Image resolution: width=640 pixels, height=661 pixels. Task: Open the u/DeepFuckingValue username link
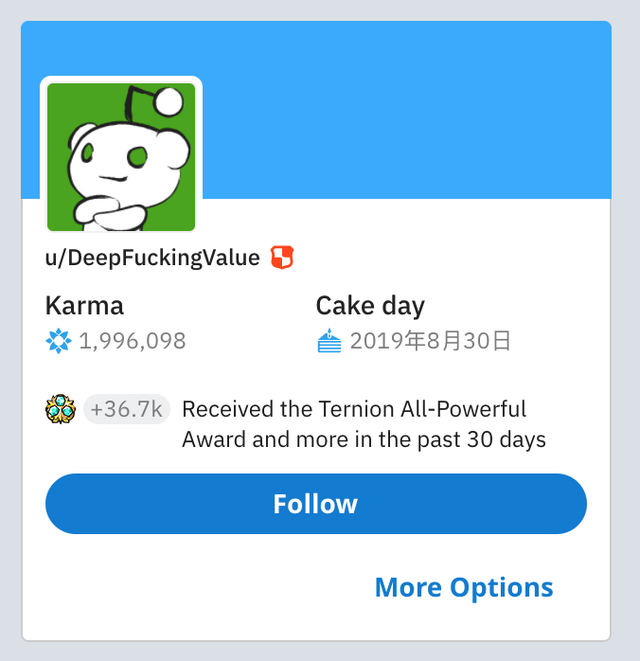pyautogui.click(x=152, y=258)
